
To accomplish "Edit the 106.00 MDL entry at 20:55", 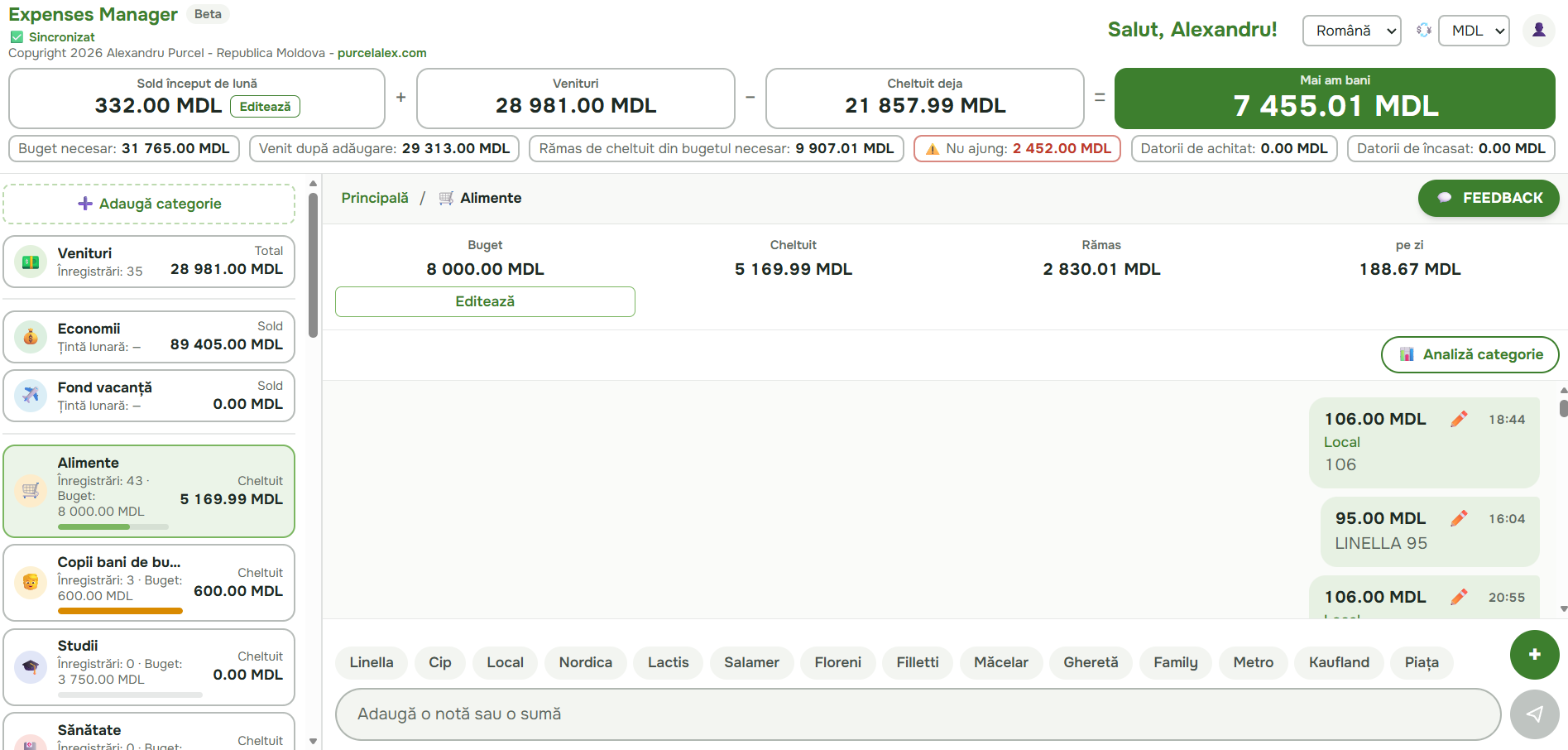I will (1459, 597).
